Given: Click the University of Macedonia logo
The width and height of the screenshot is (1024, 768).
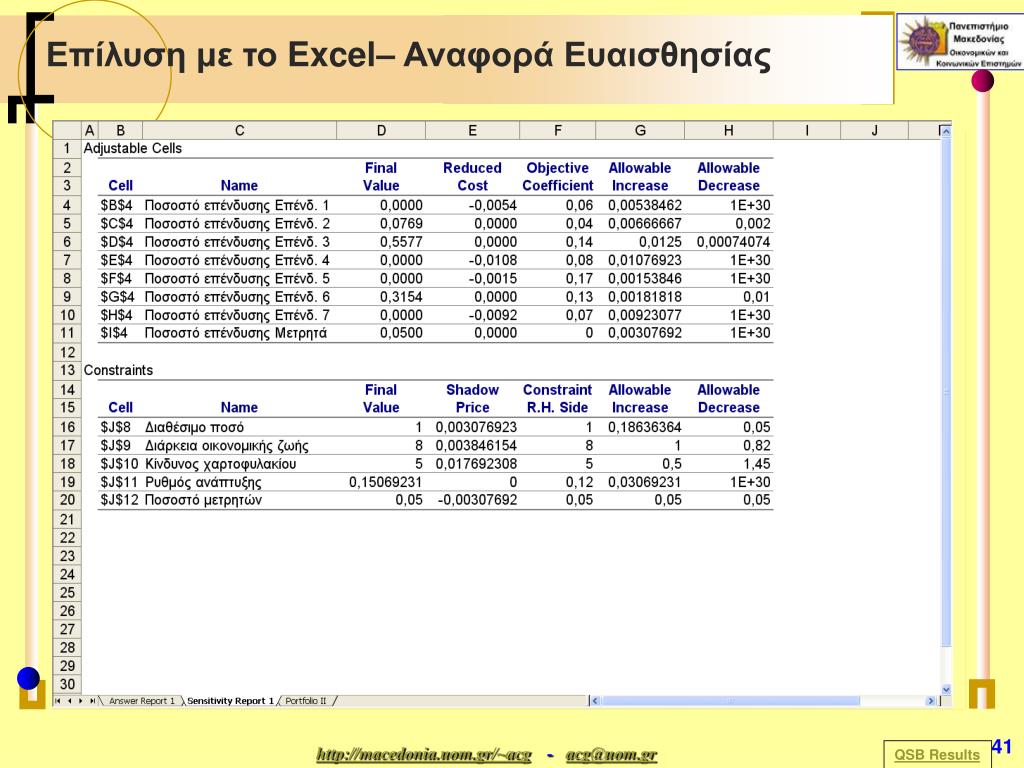Looking at the screenshot, I should (x=960, y=42).
